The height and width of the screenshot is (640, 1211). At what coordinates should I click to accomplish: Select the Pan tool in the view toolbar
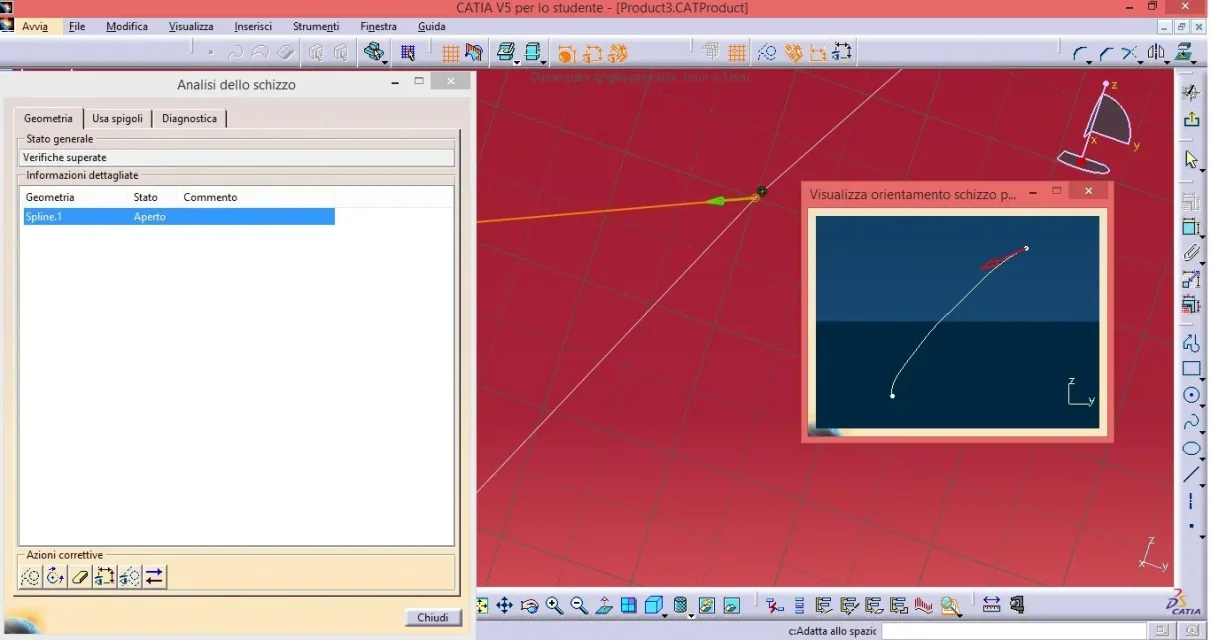pyautogui.click(x=505, y=605)
